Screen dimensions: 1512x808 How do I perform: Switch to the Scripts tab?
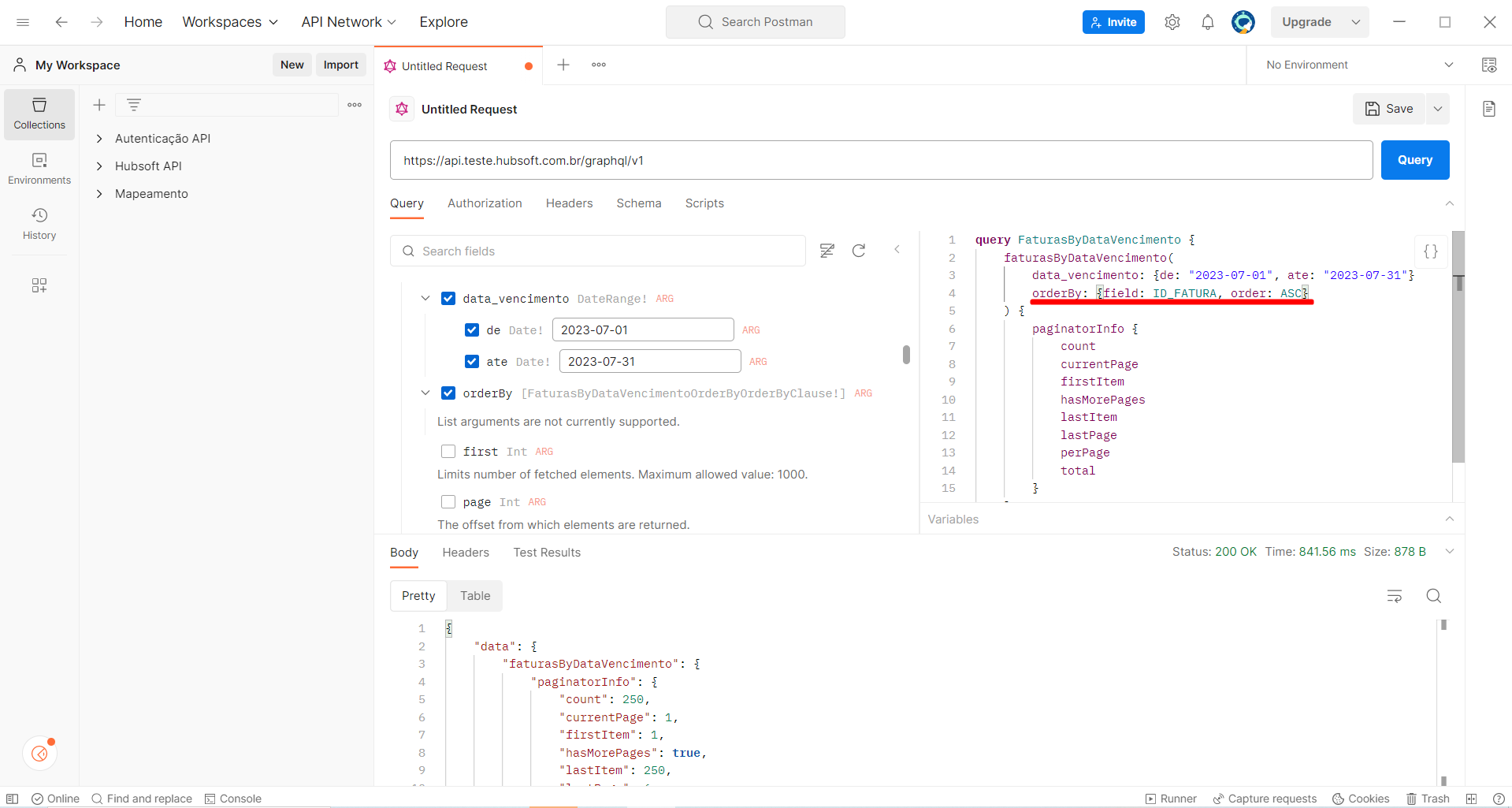click(704, 203)
